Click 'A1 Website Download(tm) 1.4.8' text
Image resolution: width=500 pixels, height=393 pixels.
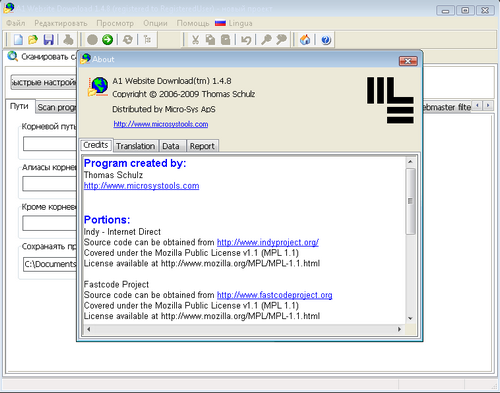172,81
